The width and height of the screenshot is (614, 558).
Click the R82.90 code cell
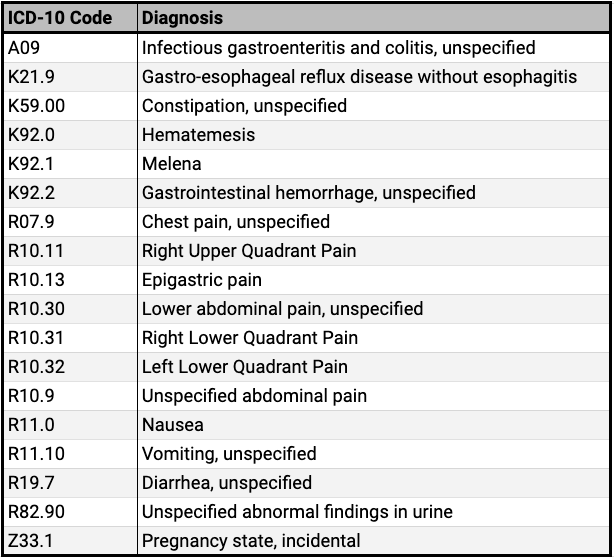pyautogui.click(x=71, y=511)
